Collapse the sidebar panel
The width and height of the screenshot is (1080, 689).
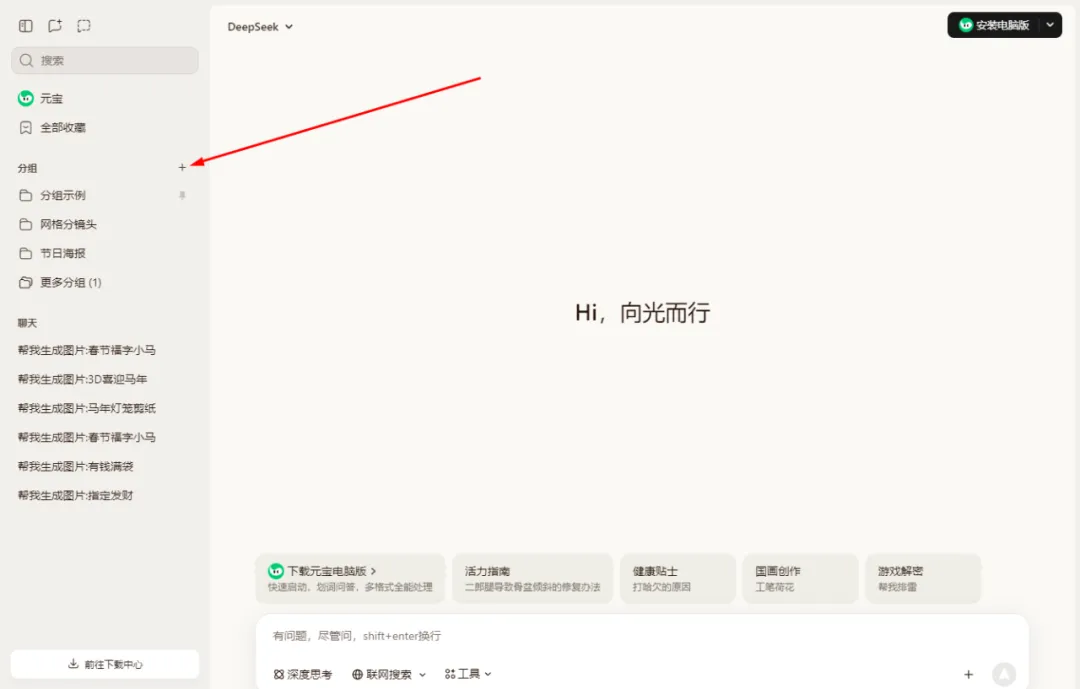pyautogui.click(x=24, y=25)
